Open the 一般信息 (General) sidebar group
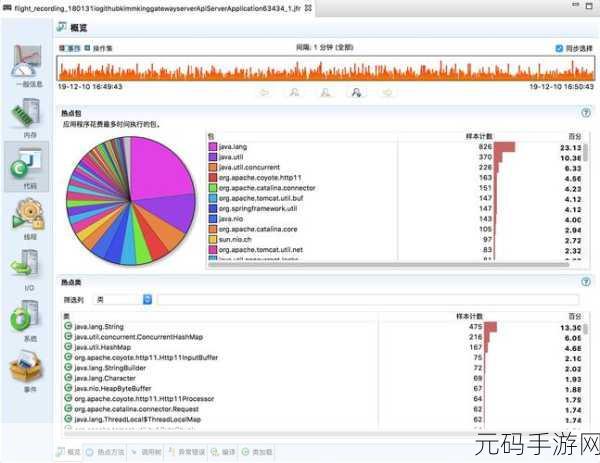 [x=27, y=66]
